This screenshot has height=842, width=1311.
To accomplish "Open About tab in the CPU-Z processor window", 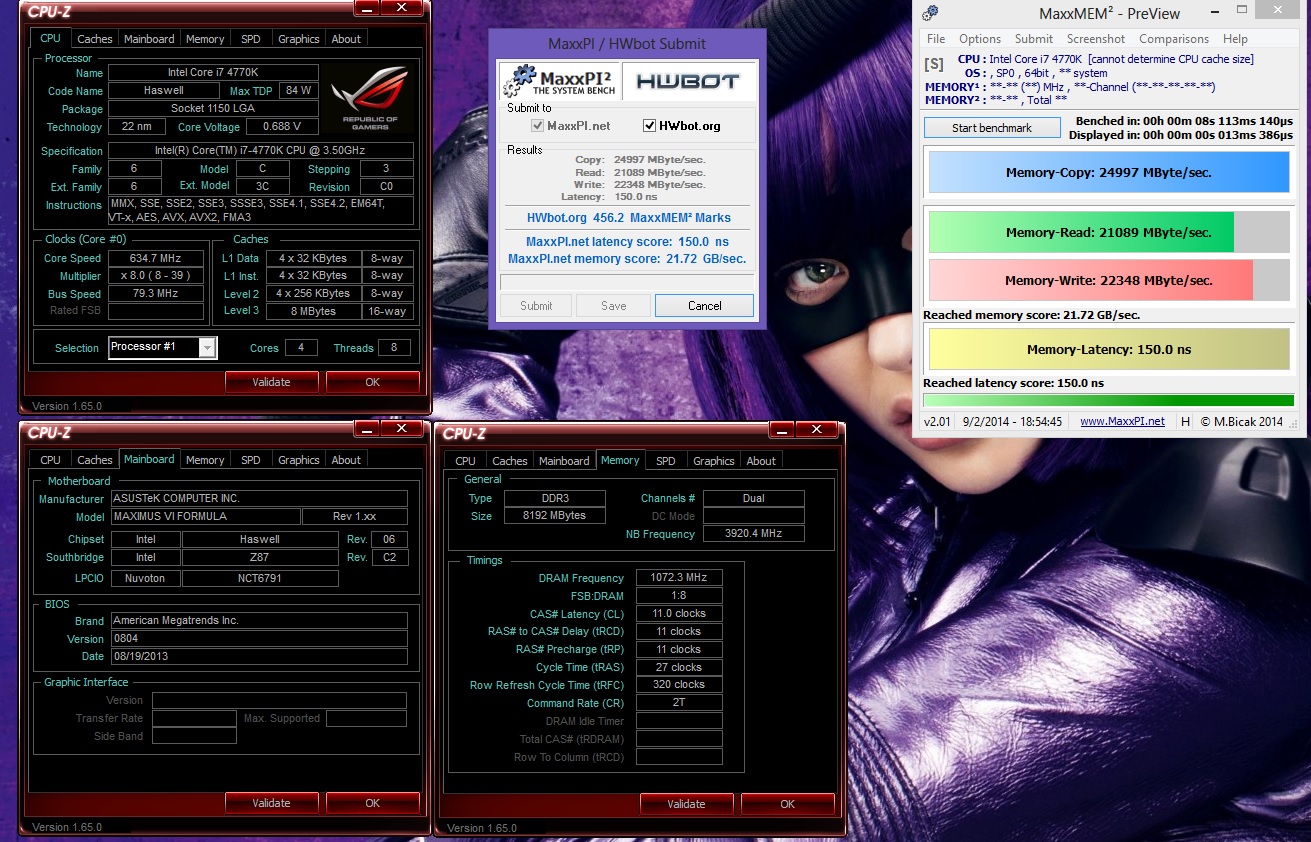I will tap(346, 39).
